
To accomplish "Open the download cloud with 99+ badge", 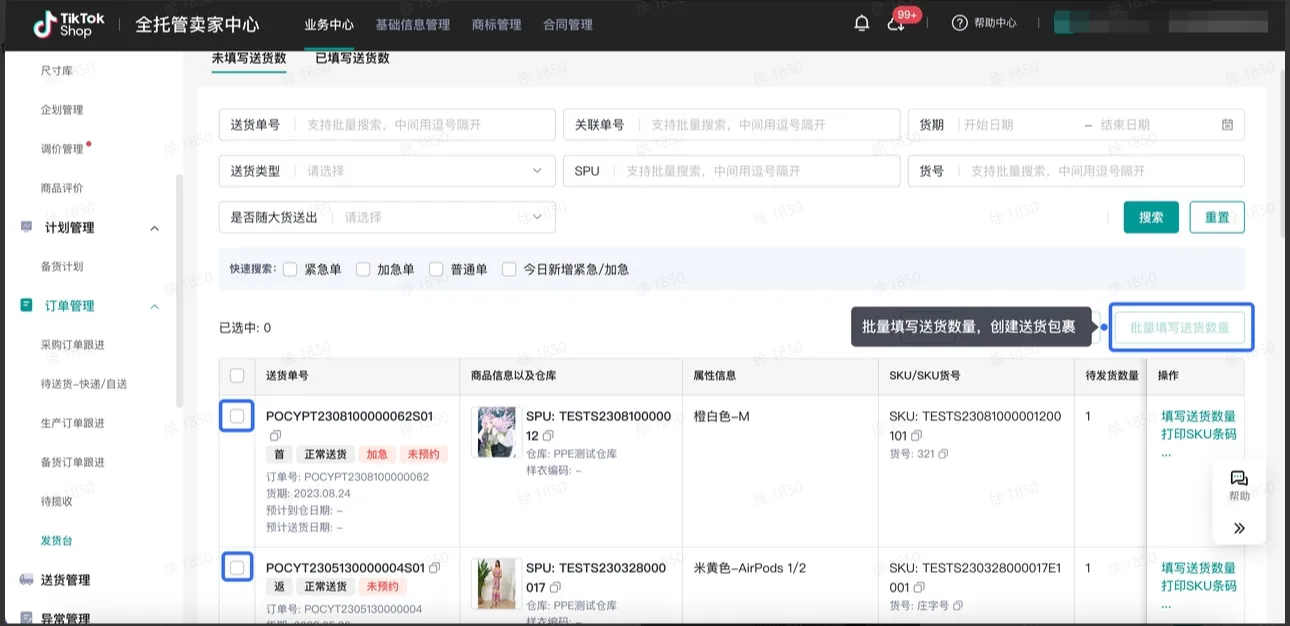I will 896,24.
